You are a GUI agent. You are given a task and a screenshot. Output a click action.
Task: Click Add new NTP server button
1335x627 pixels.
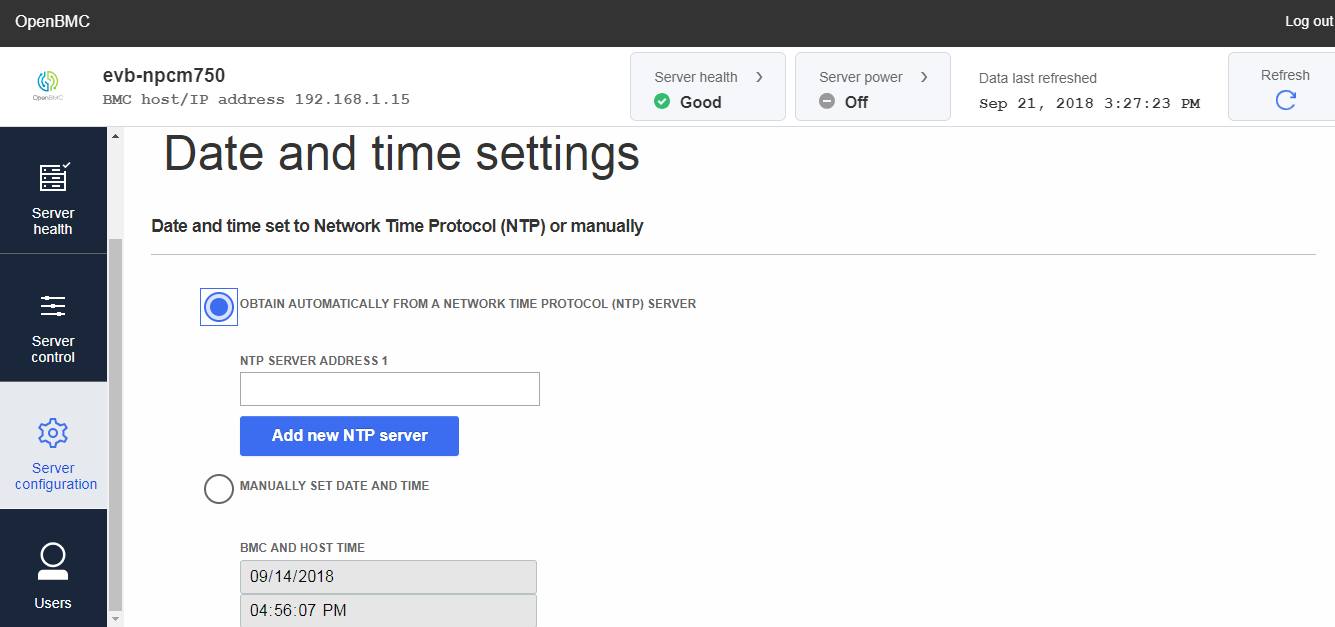[349, 436]
